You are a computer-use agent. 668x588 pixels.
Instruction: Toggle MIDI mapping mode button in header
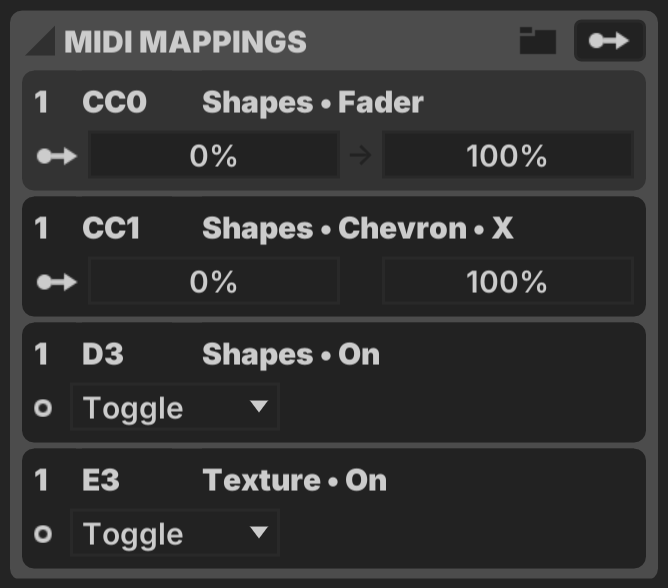point(610,41)
